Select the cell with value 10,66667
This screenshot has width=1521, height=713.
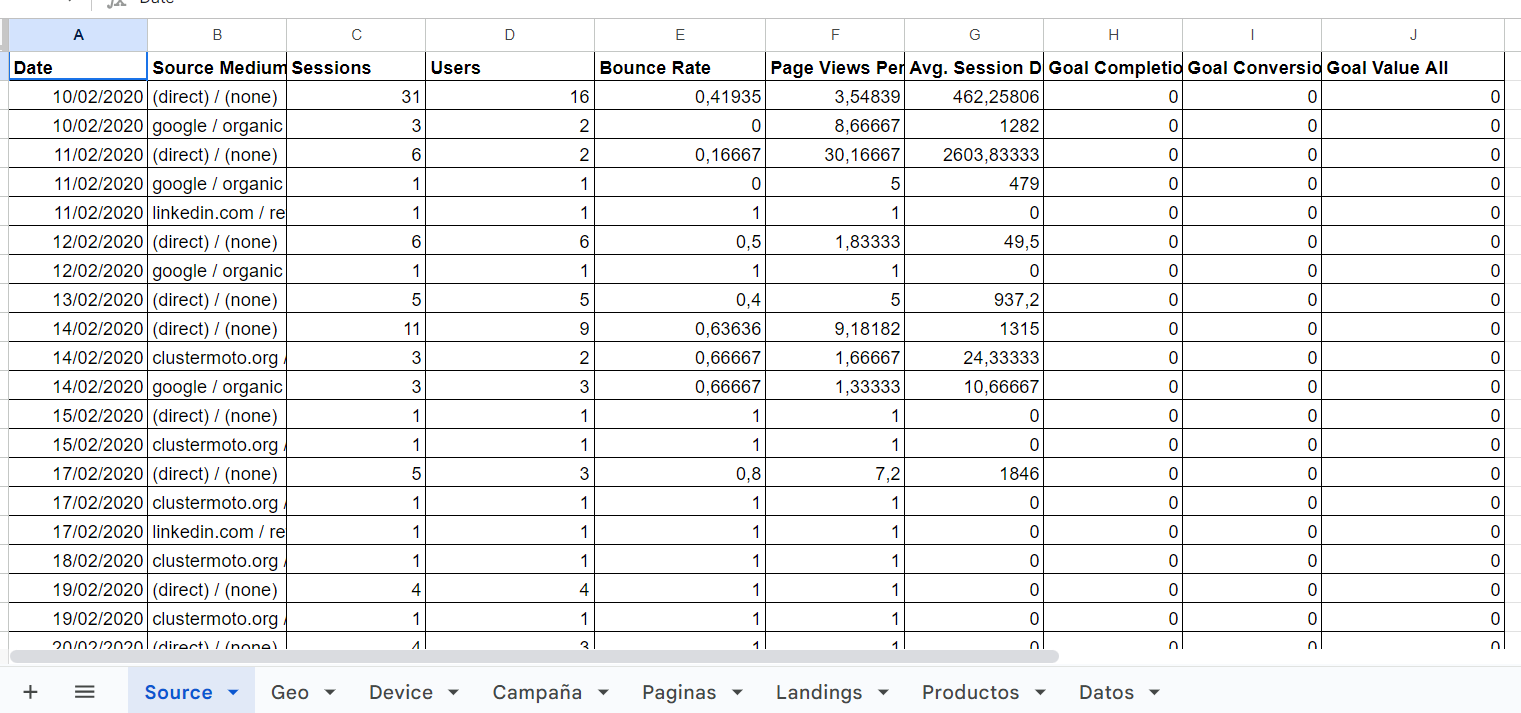pos(974,387)
